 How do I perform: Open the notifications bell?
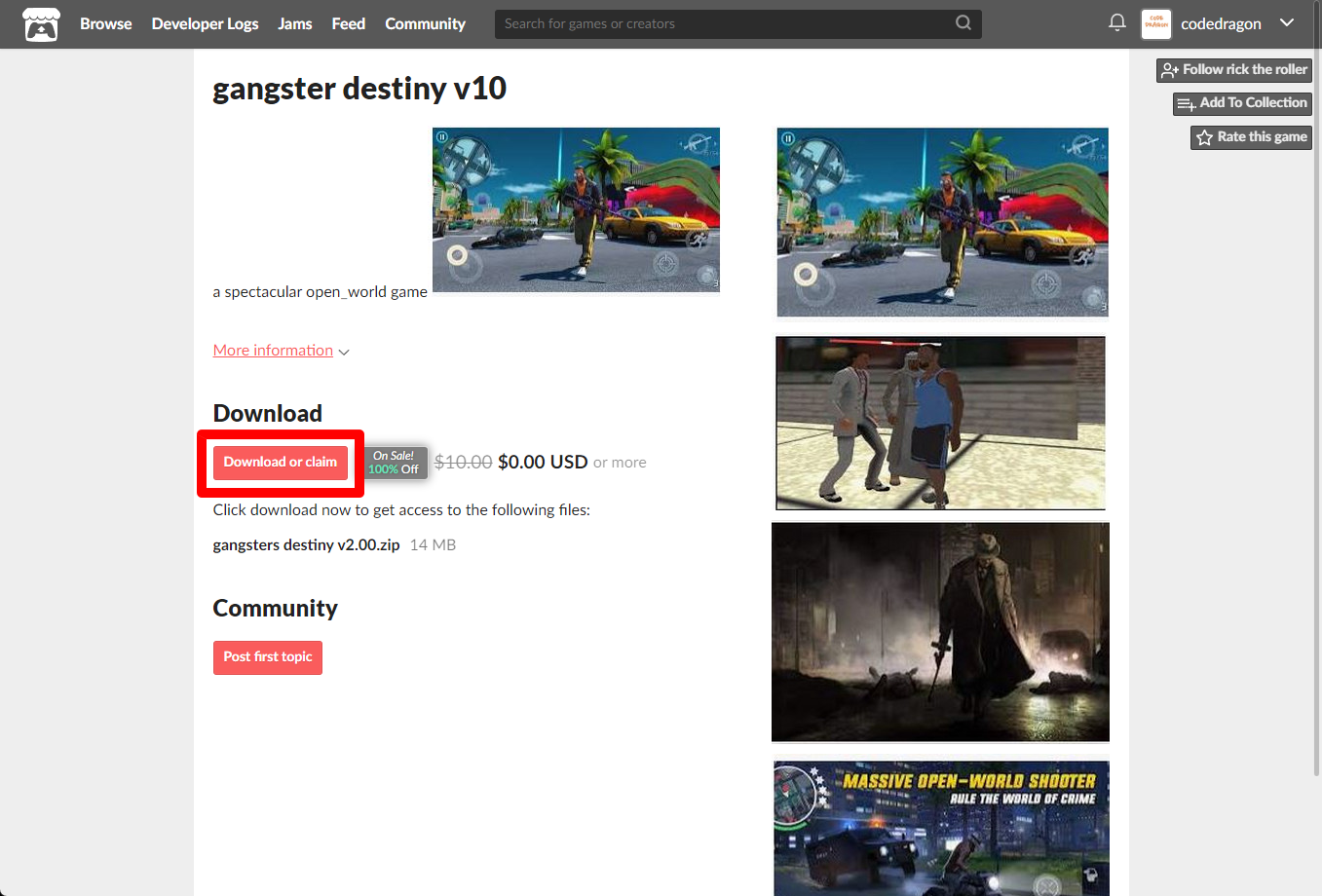[x=1117, y=22]
